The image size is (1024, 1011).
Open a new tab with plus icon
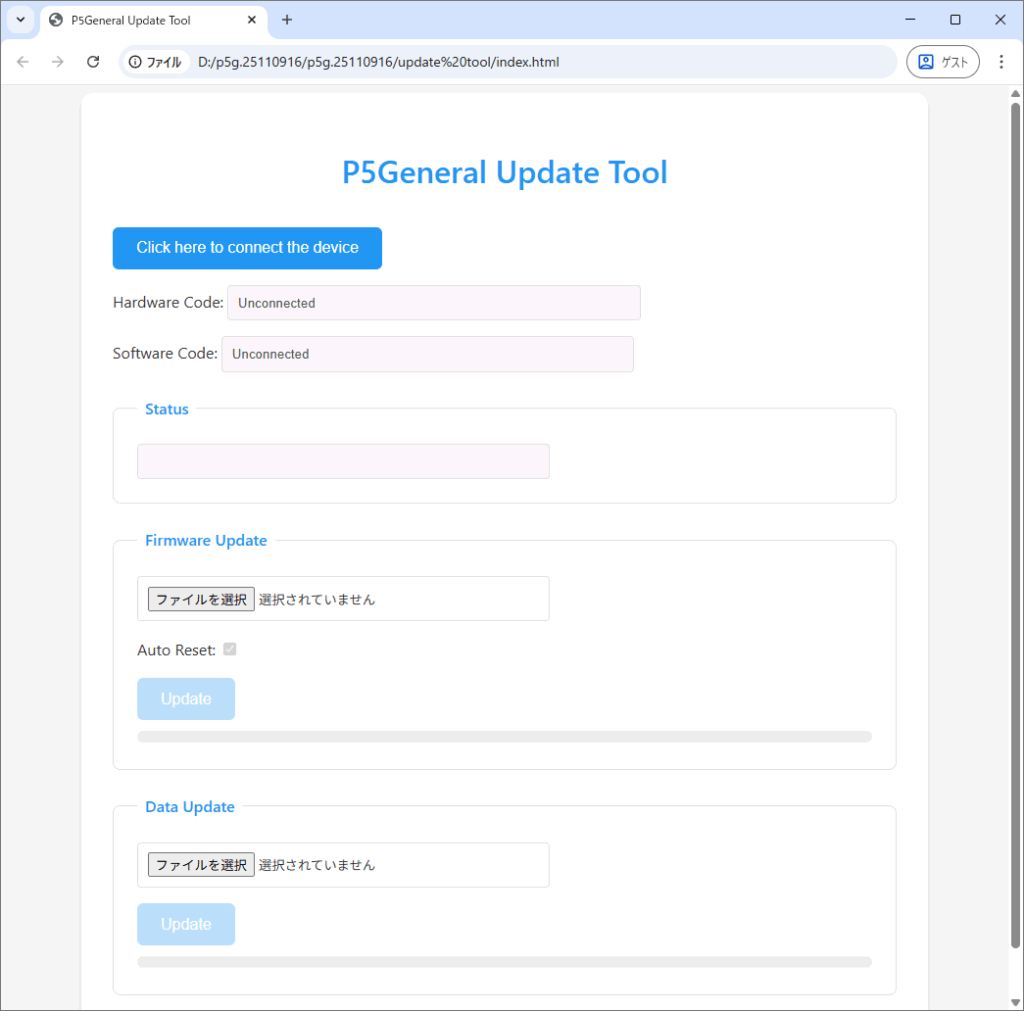point(287,20)
